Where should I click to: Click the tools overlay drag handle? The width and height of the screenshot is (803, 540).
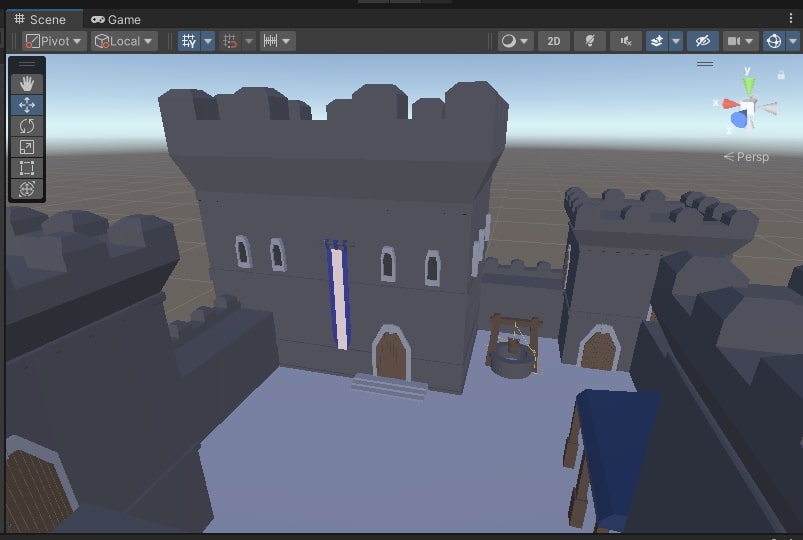(x=27, y=65)
